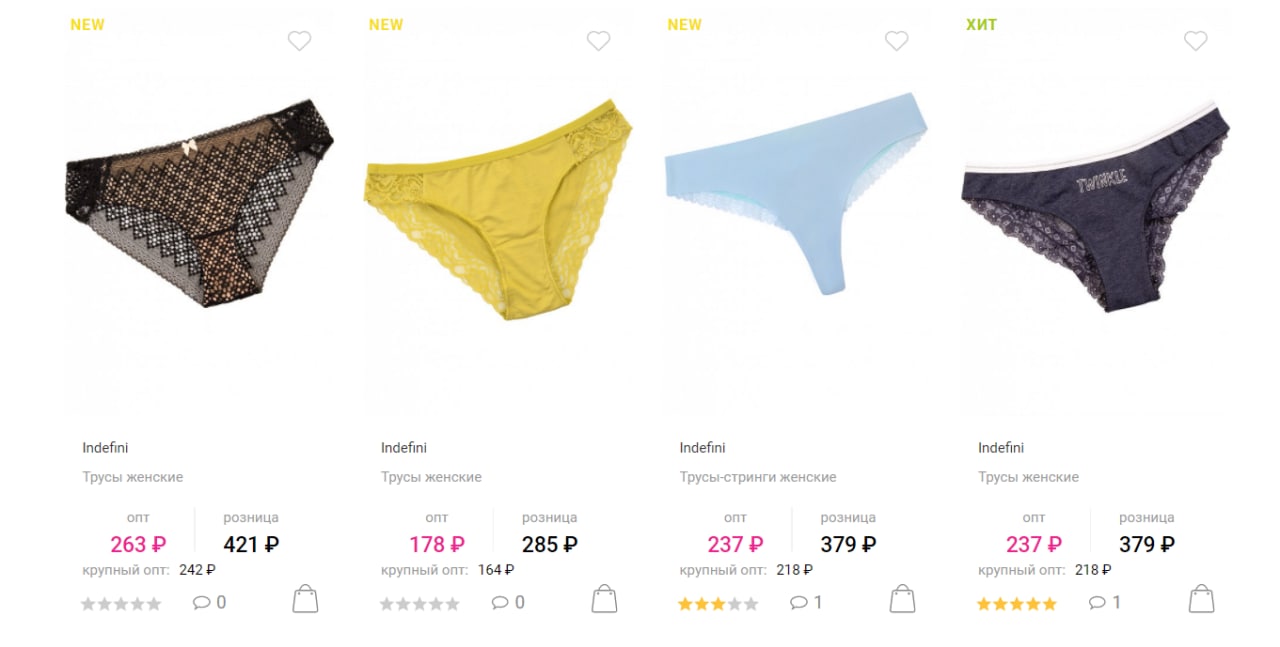Click Indefini brand above 263 ₽ product

tap(105, 448)
